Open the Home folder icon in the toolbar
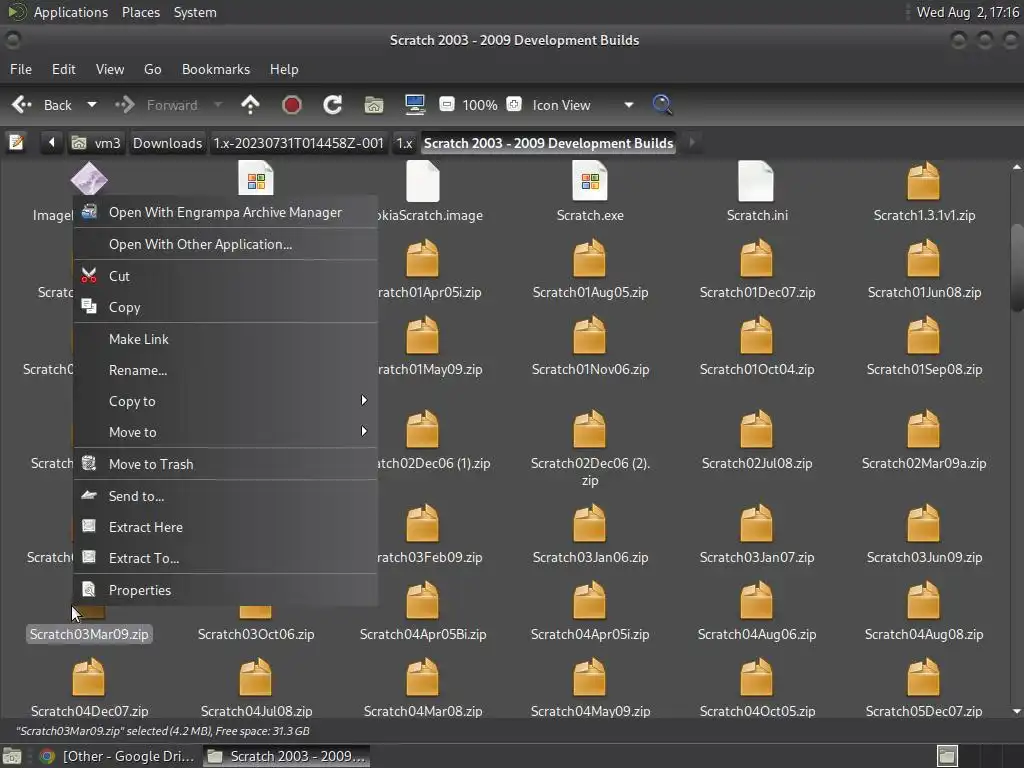 point(374,104)
